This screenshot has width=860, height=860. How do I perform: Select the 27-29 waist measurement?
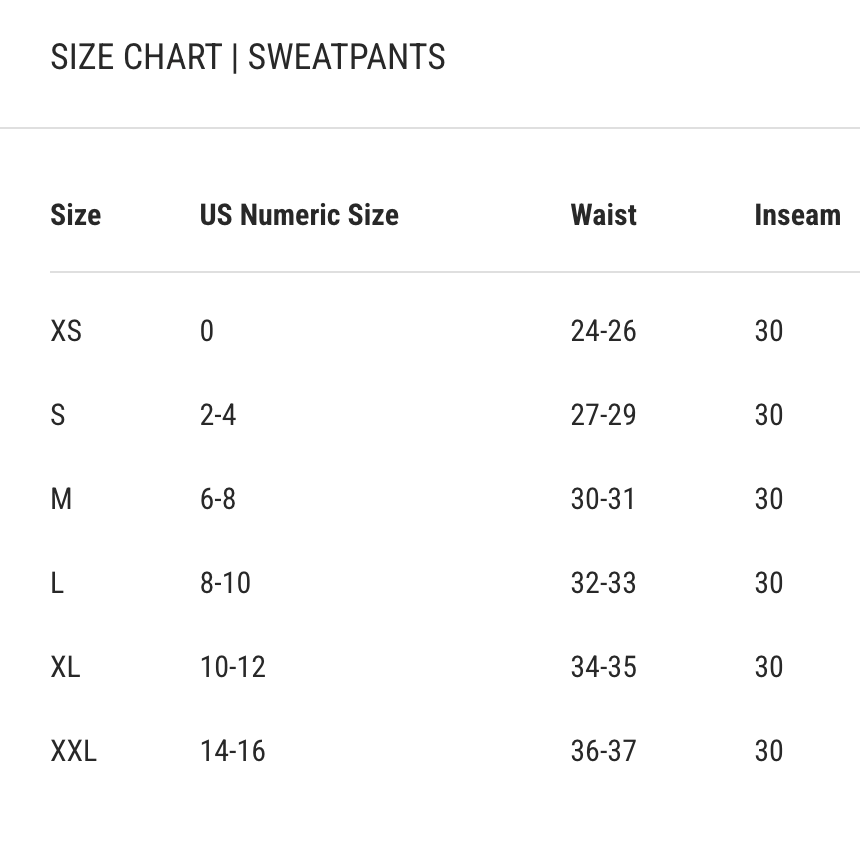(603, 415)
